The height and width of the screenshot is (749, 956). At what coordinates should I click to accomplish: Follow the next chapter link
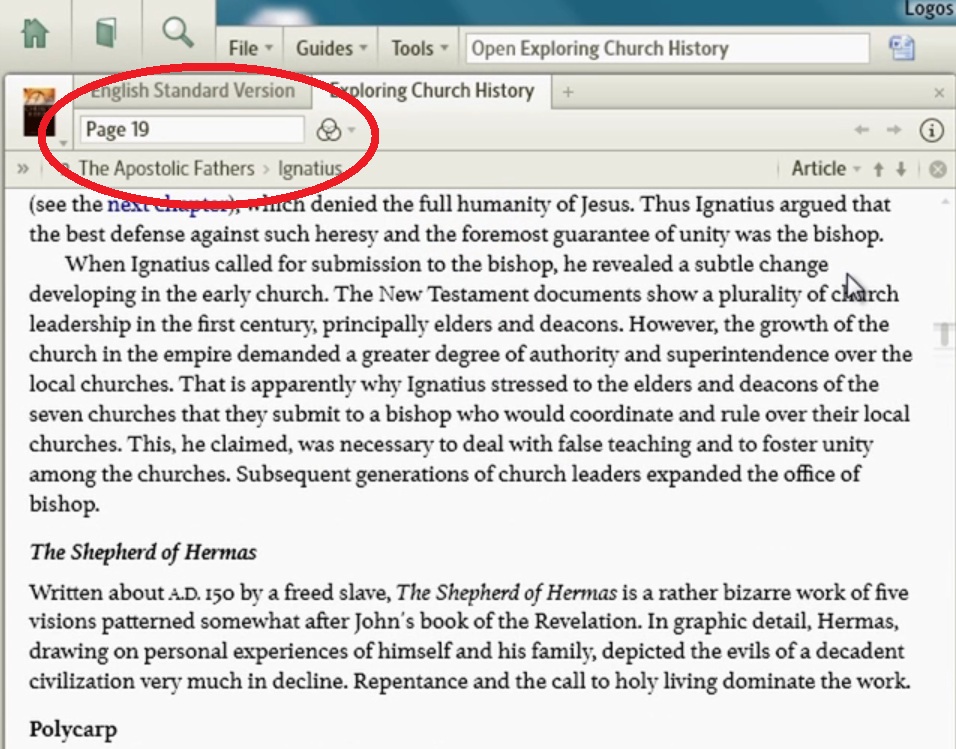click(168, 204)
